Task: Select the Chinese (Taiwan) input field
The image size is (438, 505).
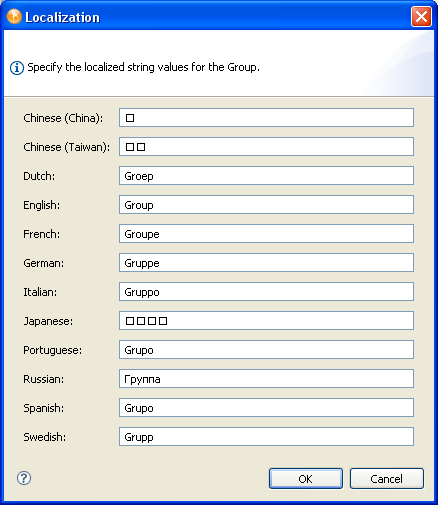Action: point(266,146)
